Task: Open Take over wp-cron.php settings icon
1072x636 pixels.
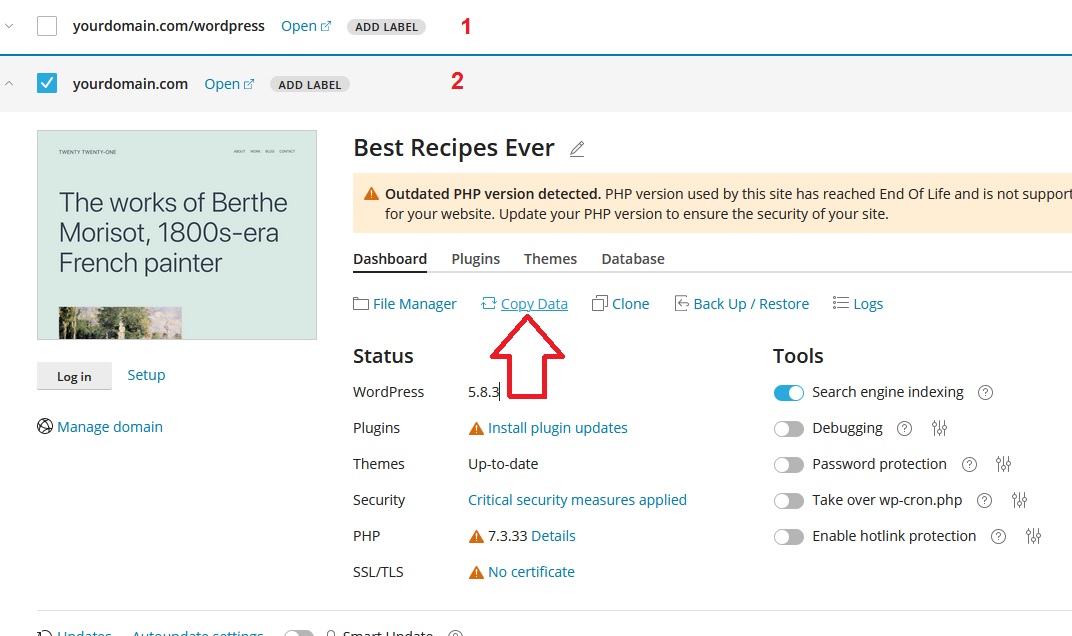Action: pyautogui.click(x=1019, y=500)
